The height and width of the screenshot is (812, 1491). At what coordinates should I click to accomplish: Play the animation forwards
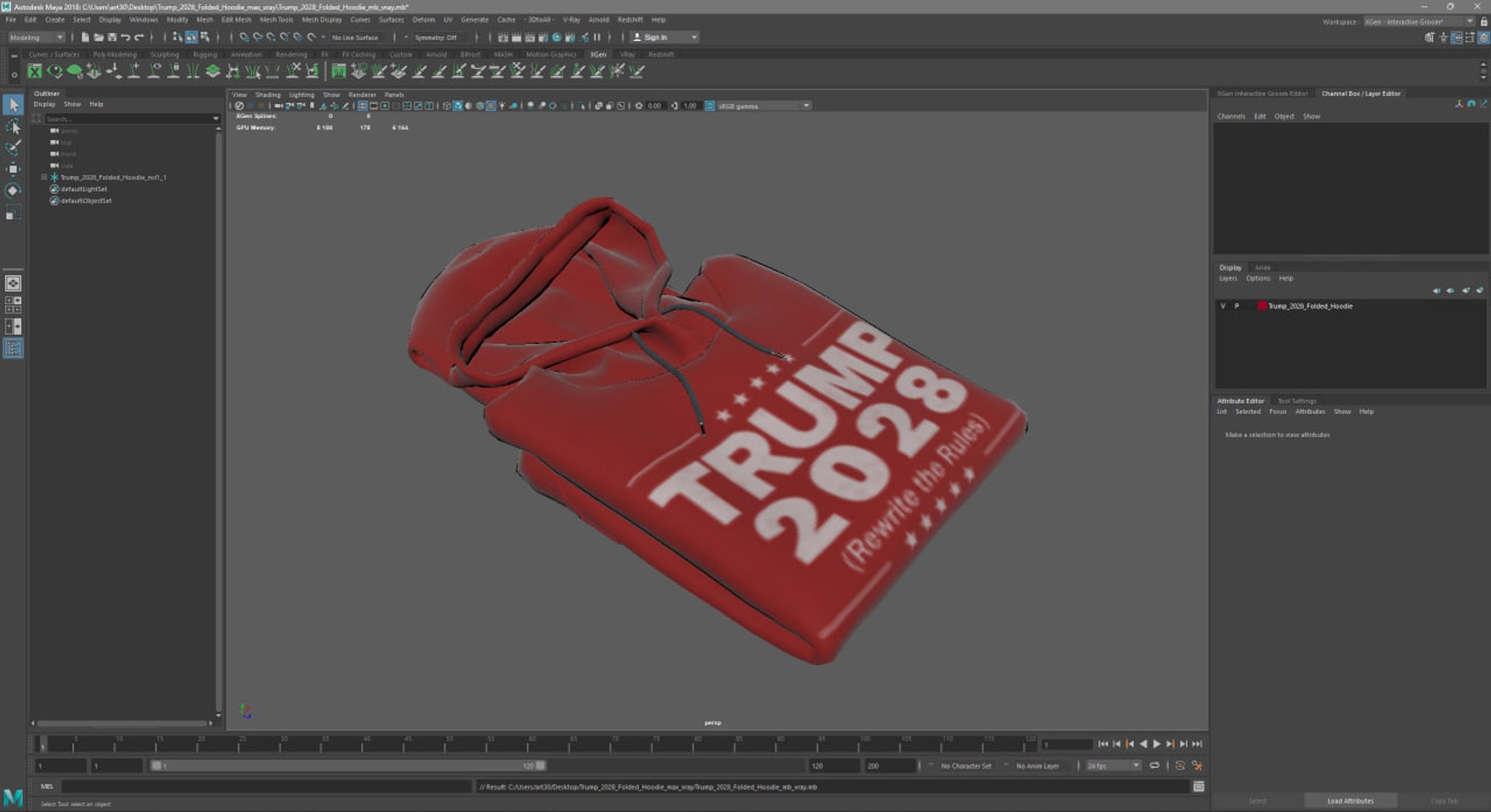coord(1156,744)
